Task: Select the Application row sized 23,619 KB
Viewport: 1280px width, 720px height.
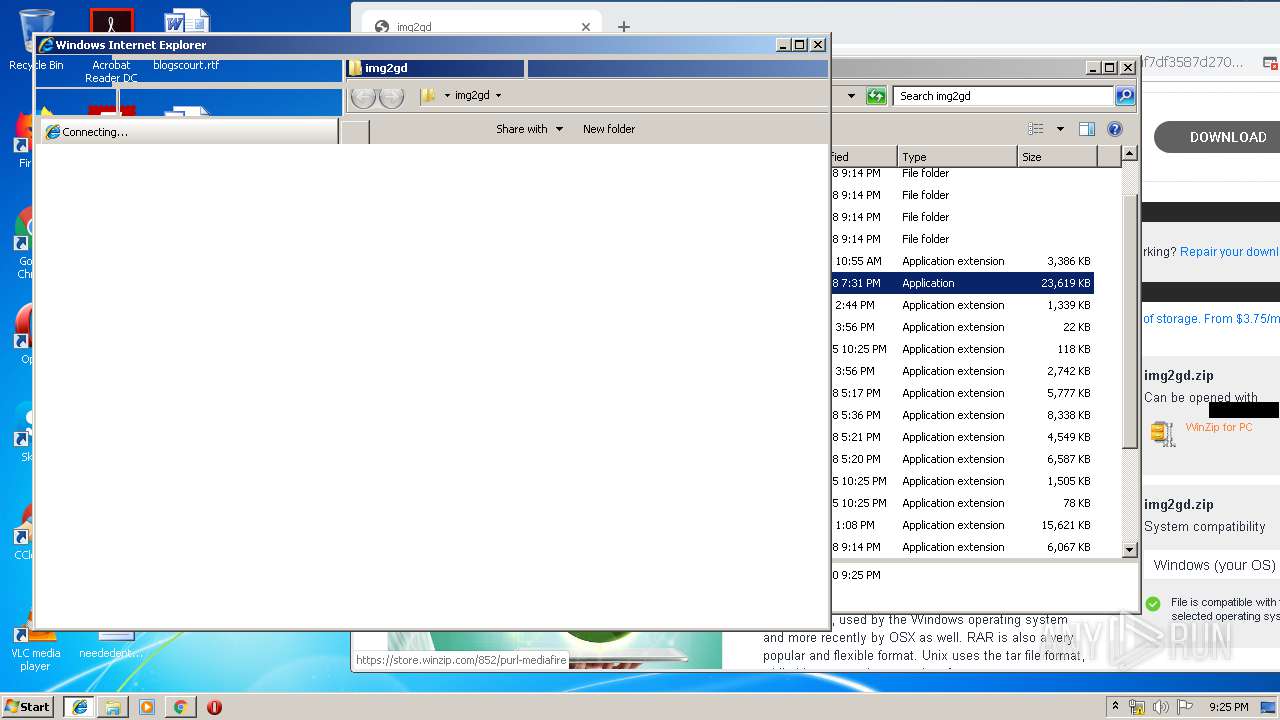Action: point(962,283)
